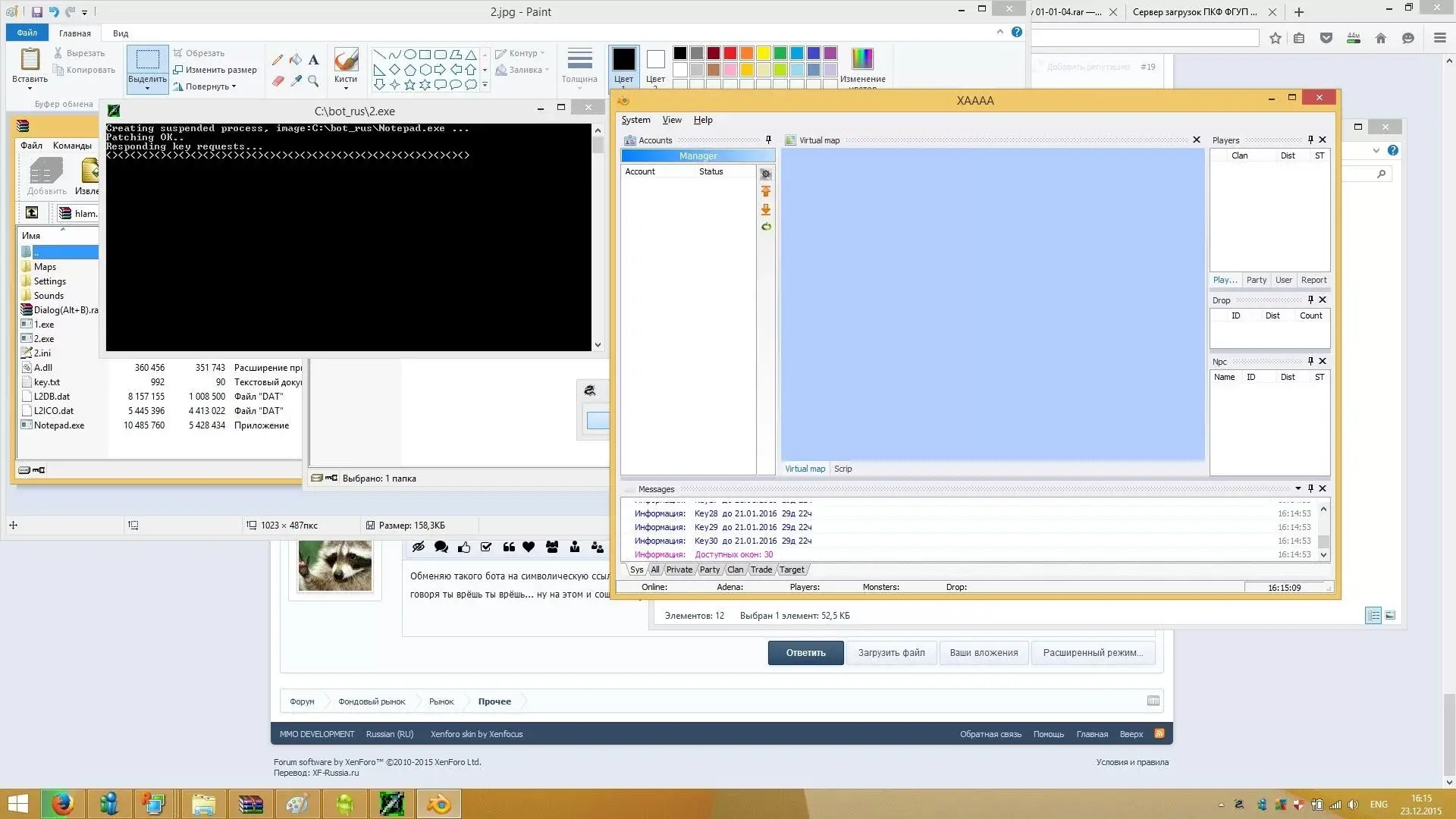The height and width of the screenshot is (819, 1456).
Task: Click the Notepad.exe file in file list
Action: click(59, 424)
